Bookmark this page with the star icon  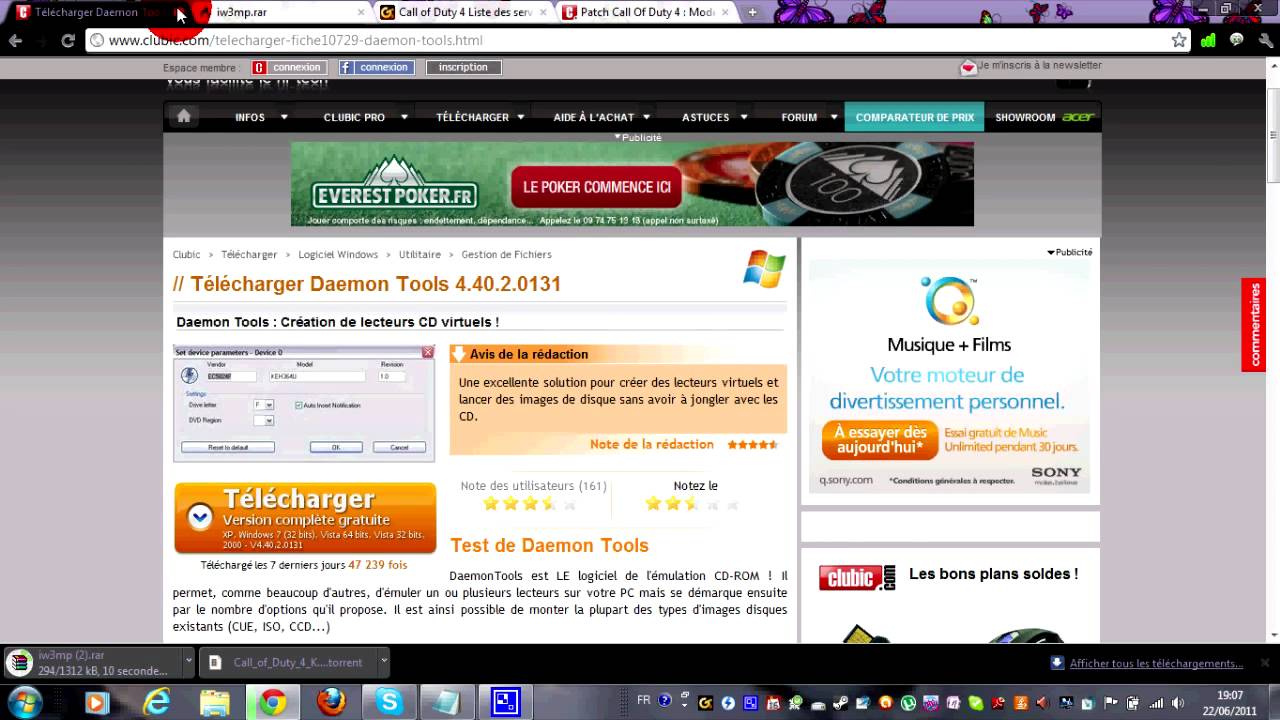click(1179, 41)
